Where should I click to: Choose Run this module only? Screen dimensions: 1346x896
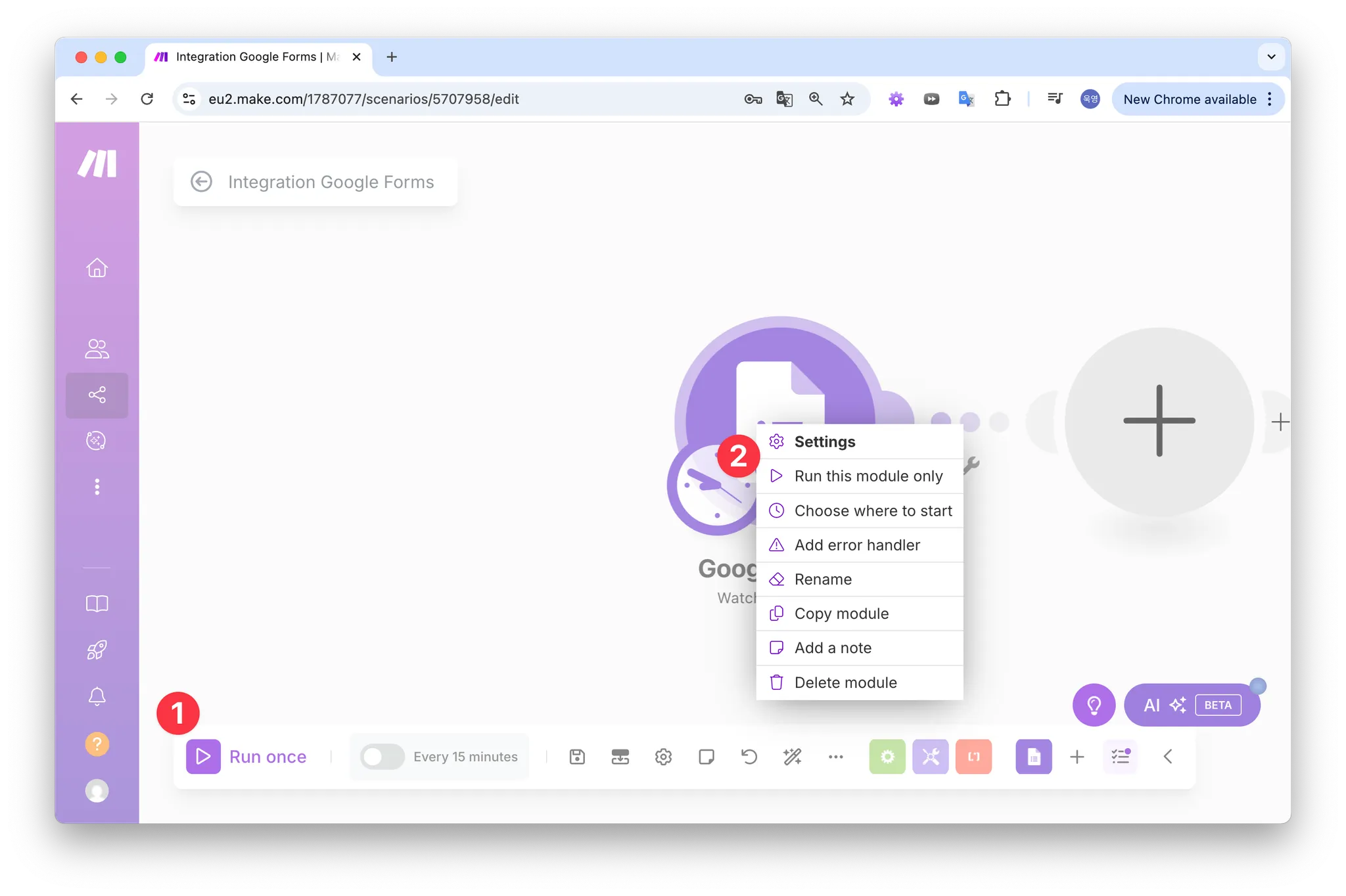point(860,476)
